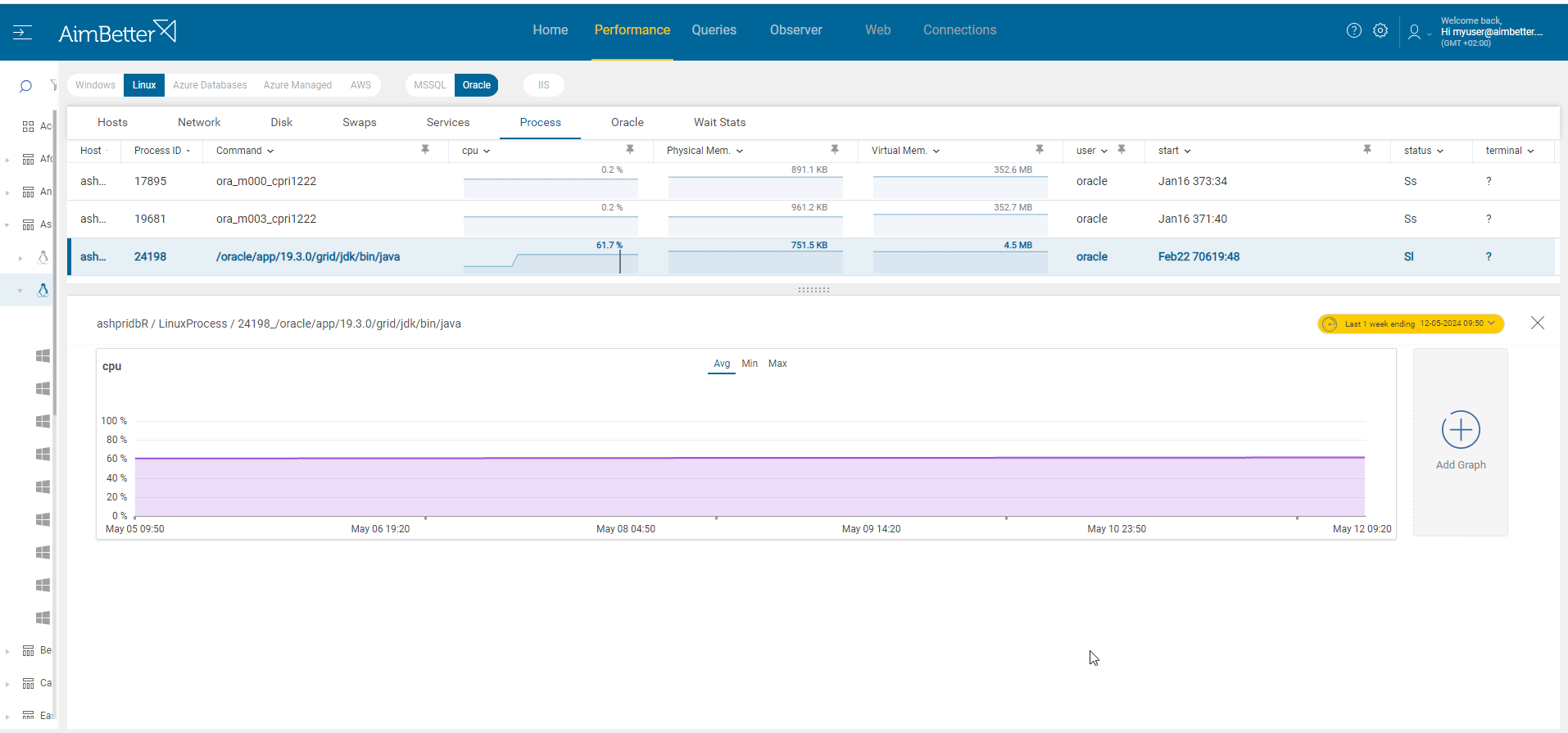Toggle the Azure Databases filter
The height and width of the screenshot is (733, 1568).
click(210, 85)
